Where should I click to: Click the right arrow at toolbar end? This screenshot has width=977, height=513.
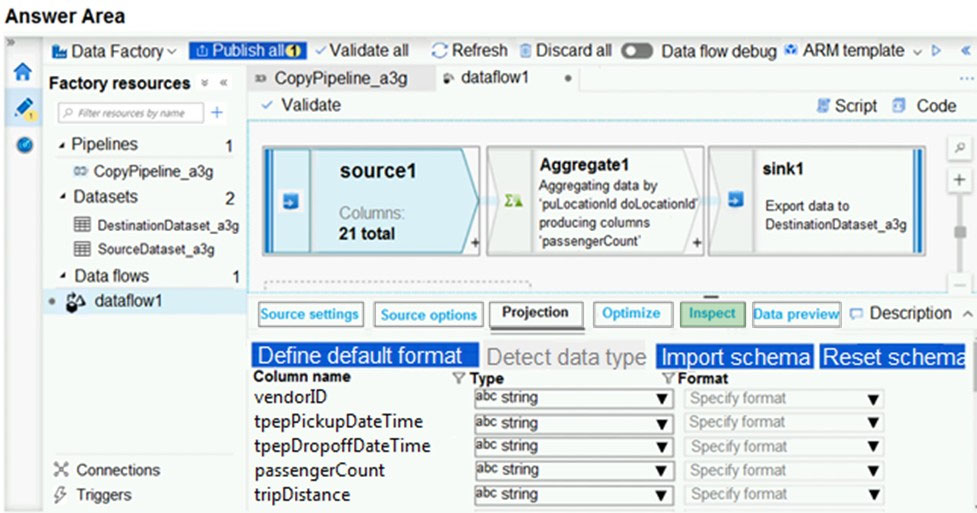click(936, 50)
